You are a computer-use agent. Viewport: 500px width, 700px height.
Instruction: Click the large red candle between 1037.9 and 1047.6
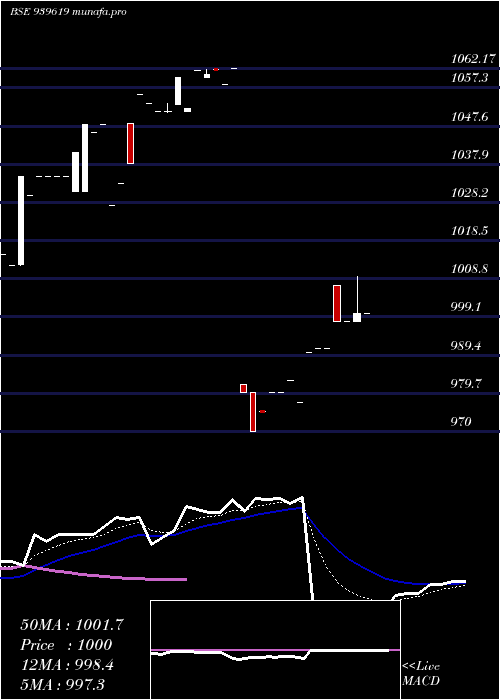pyautogui.click(x=130, y=143)
